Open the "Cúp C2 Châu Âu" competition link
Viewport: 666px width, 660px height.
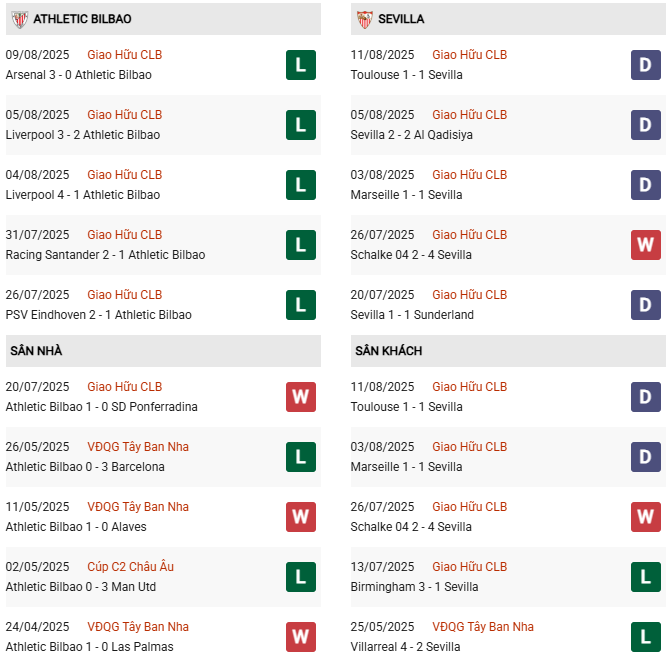coord(130,567)
